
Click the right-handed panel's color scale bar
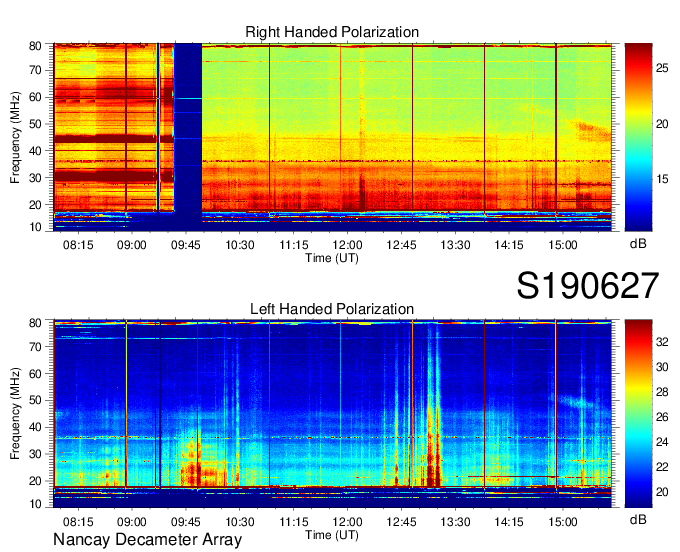638,137
